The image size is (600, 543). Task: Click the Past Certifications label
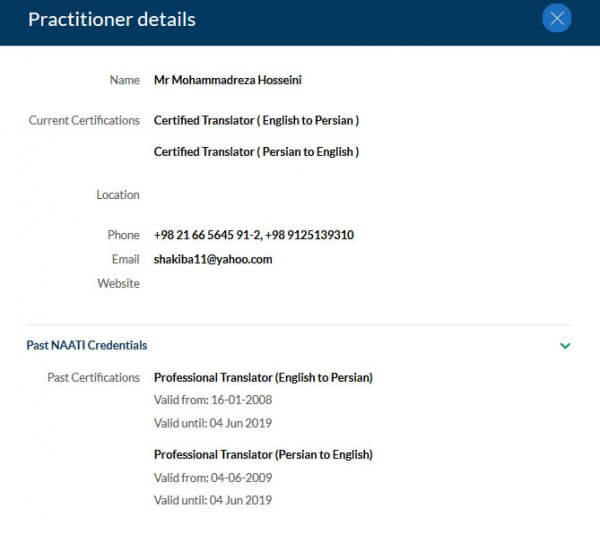[93, 378]
